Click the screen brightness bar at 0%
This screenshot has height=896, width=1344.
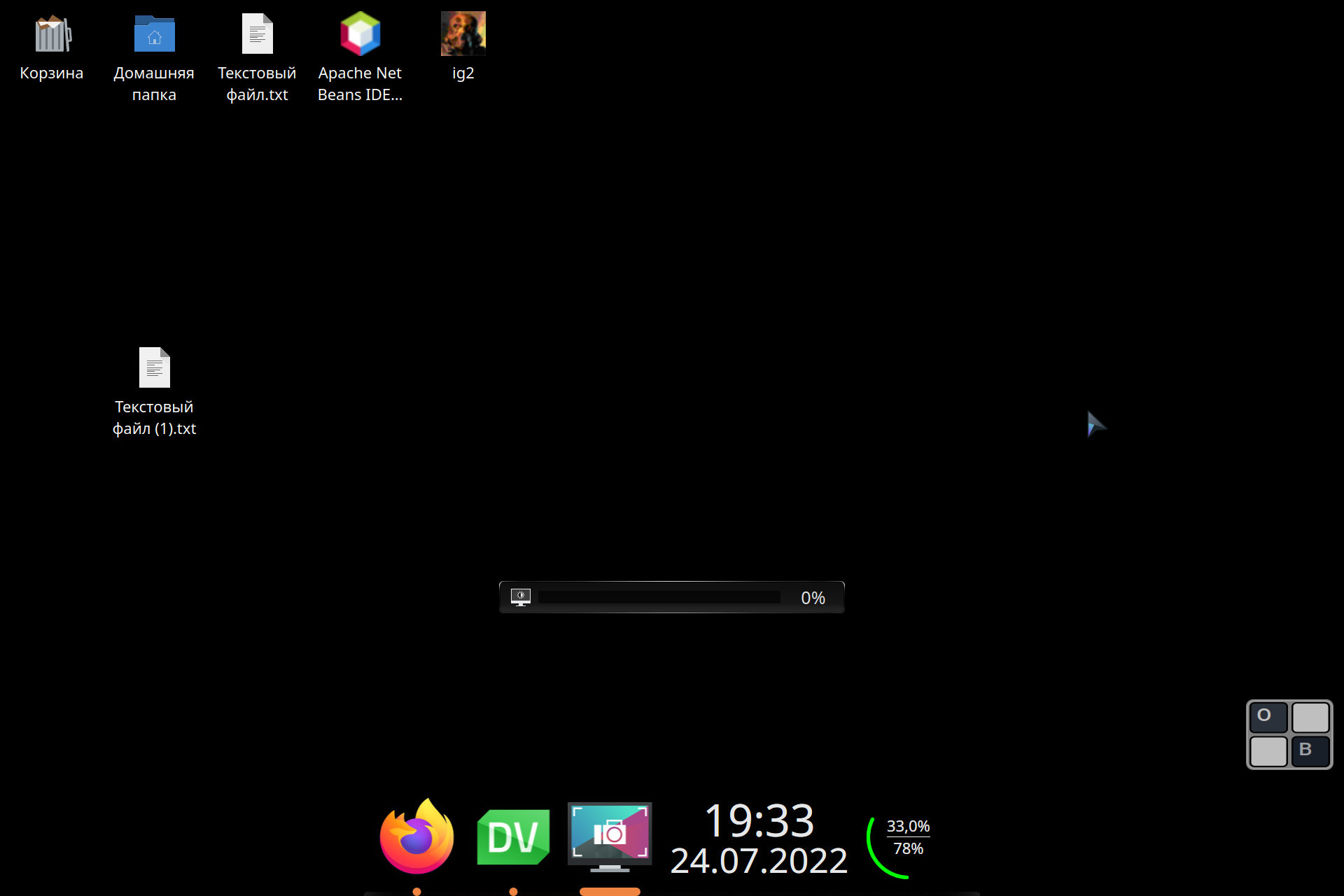[659, 597]
